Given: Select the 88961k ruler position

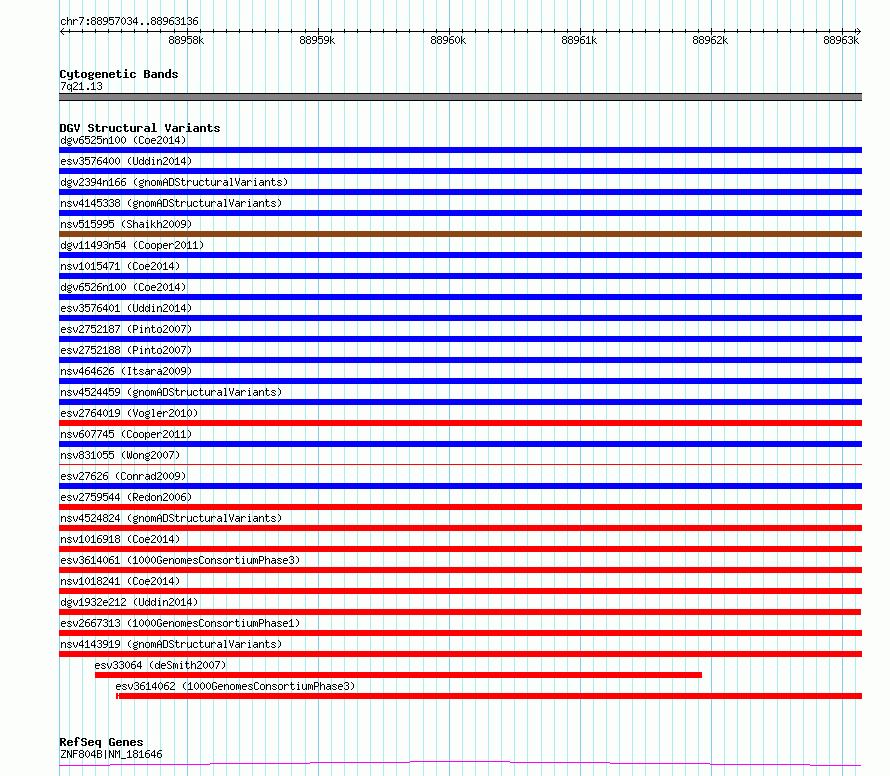Looking at the screenshot, I should click(579, 40).
